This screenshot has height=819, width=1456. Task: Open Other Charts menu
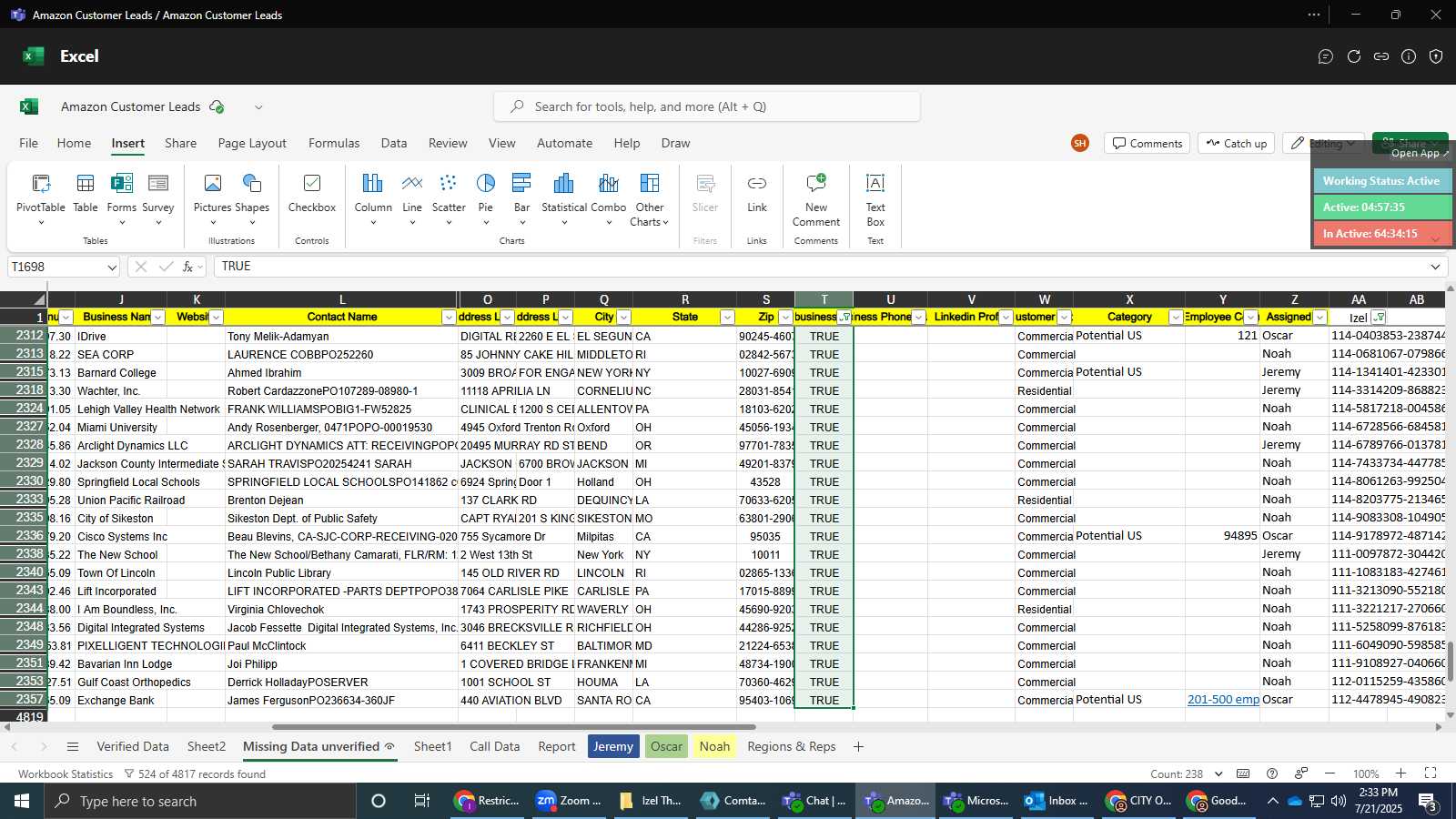(x=650, y=200)
